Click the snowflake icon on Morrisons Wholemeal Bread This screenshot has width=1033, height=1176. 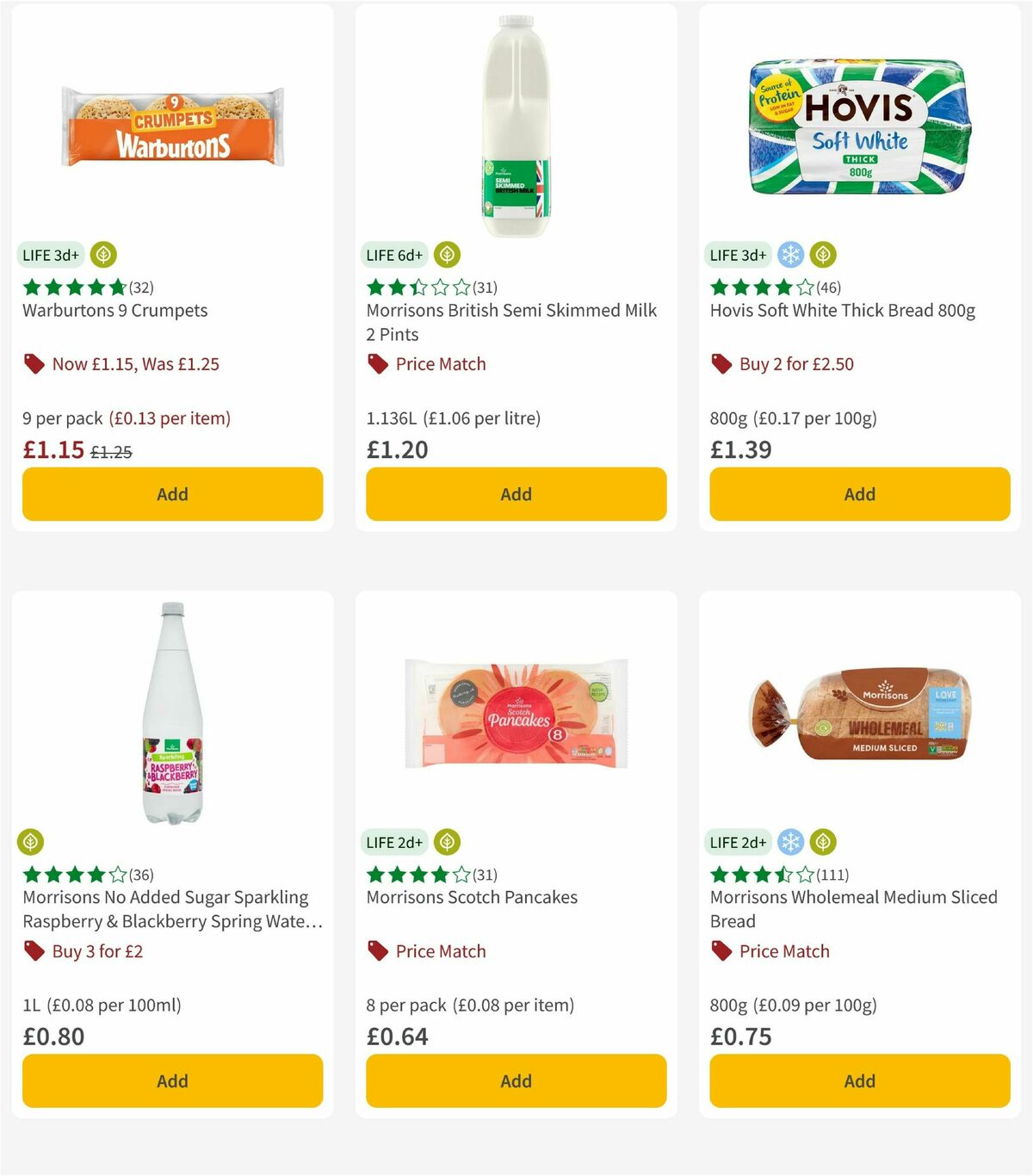coord(790,842)
